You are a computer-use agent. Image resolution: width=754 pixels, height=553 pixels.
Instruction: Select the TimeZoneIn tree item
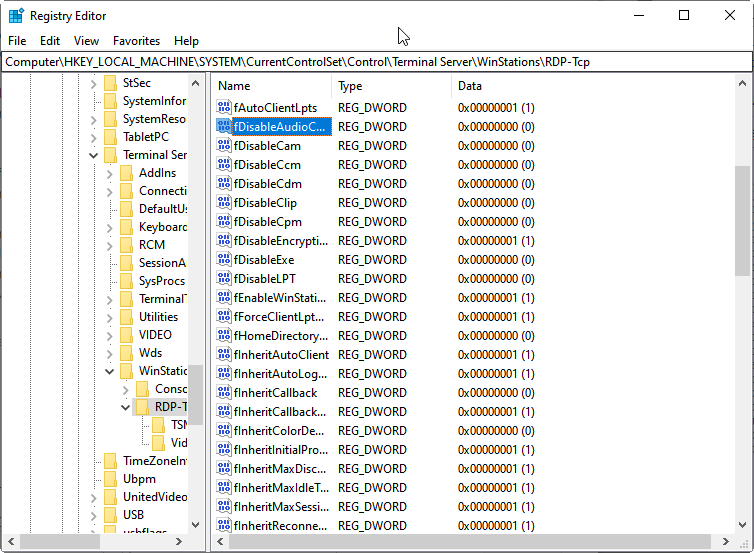[x=155, y=461]
